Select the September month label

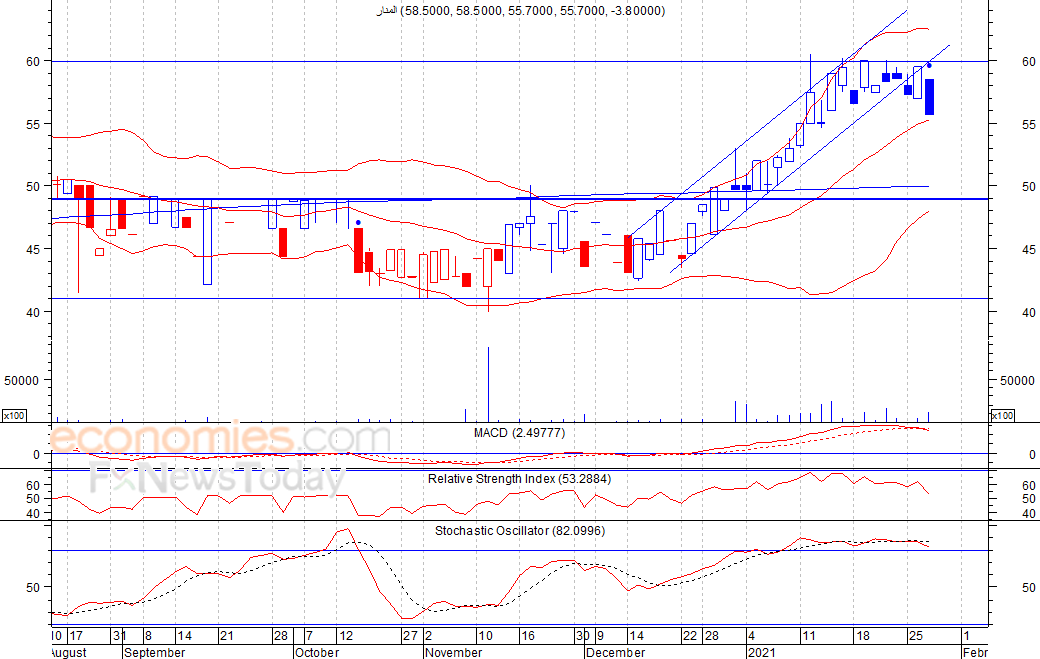(x=155, y=652)
